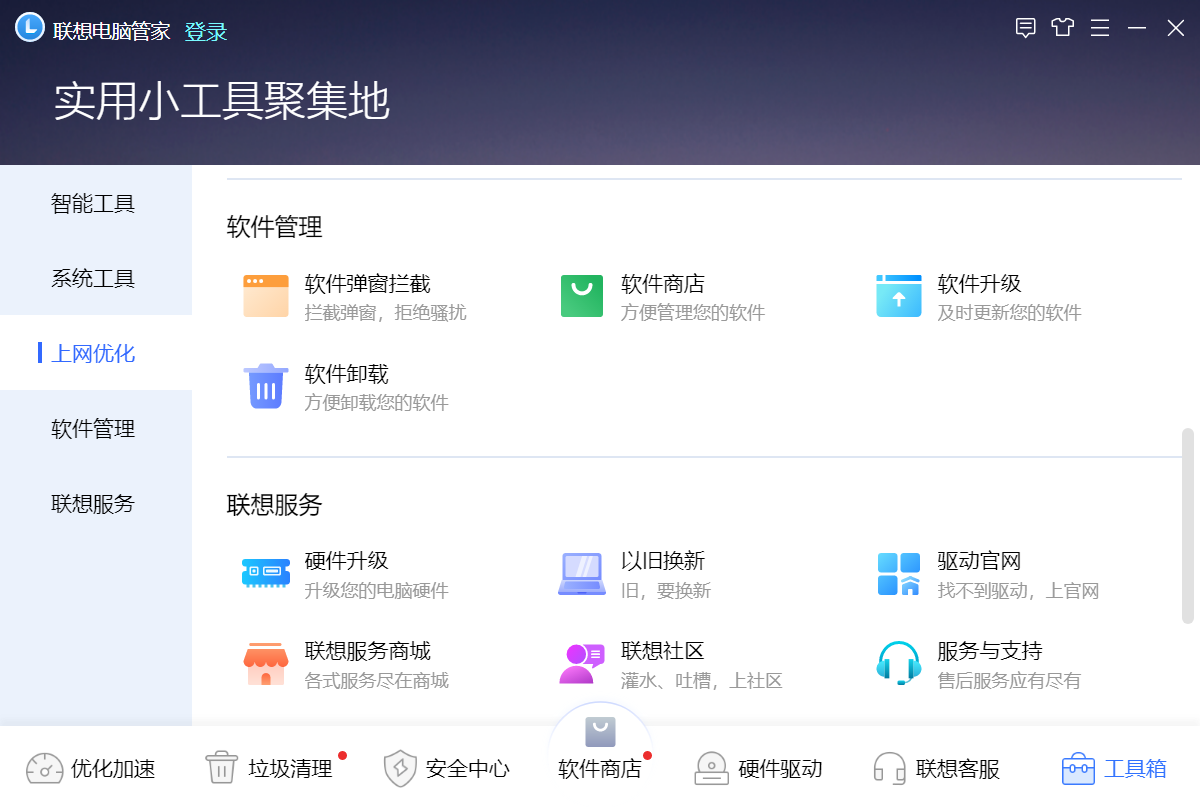The image size is (1200, 810).
Task: Click the bottom bar shopping bag icon
Action: pyautogui.click(x=600, y=732)
